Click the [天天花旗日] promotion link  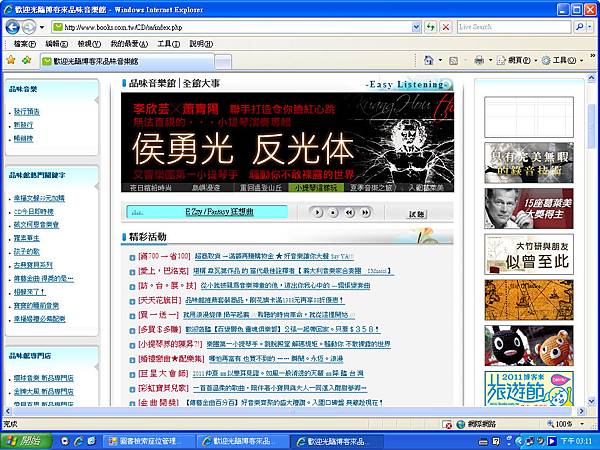pyautogui.click(x=160, y=300)
